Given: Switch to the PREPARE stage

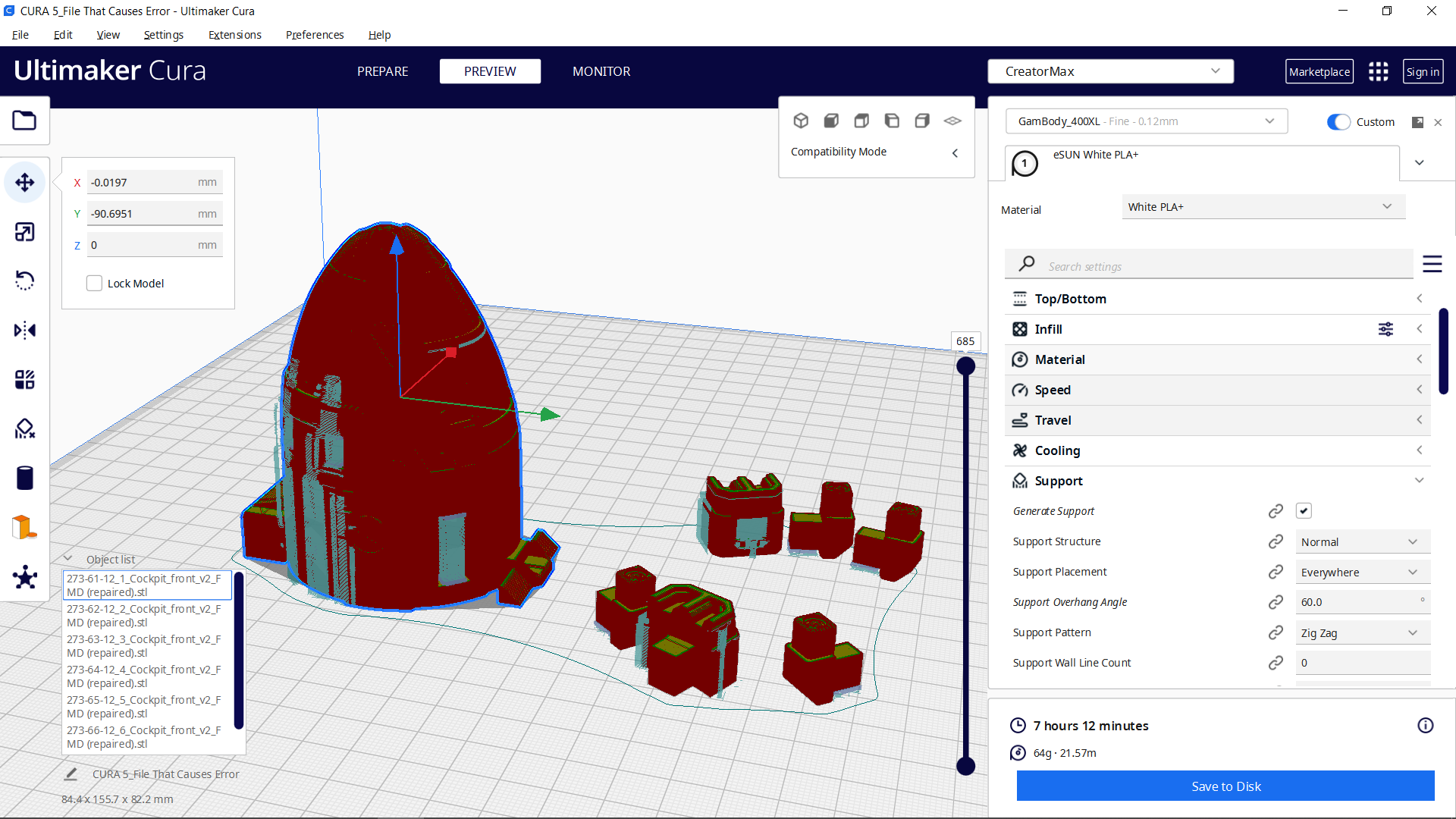Looking at the screenshot, I should tap(383, 71).
